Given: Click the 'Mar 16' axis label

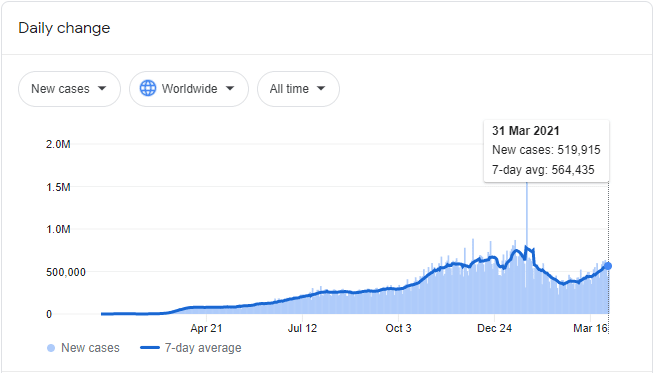Looking at the screenshot, I should pyautogui.click(x=590, y=328).
